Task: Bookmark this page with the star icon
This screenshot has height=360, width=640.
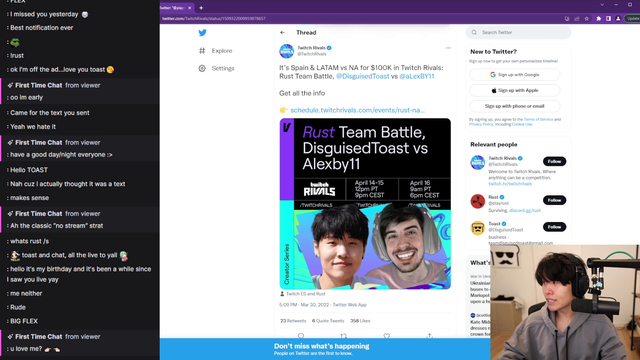Action: click(x=587, y=18)
